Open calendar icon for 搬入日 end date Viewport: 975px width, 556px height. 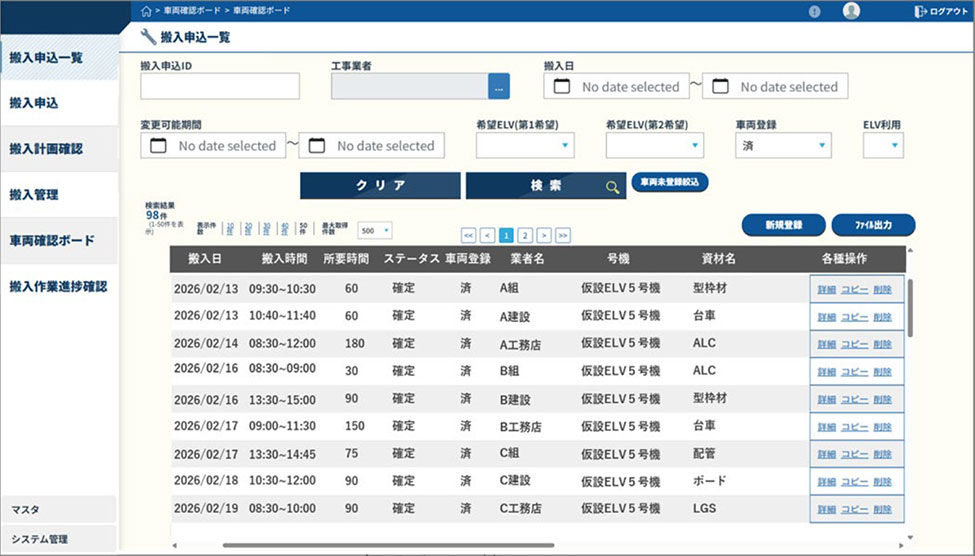pyautogui.click(x=720, y=86)
